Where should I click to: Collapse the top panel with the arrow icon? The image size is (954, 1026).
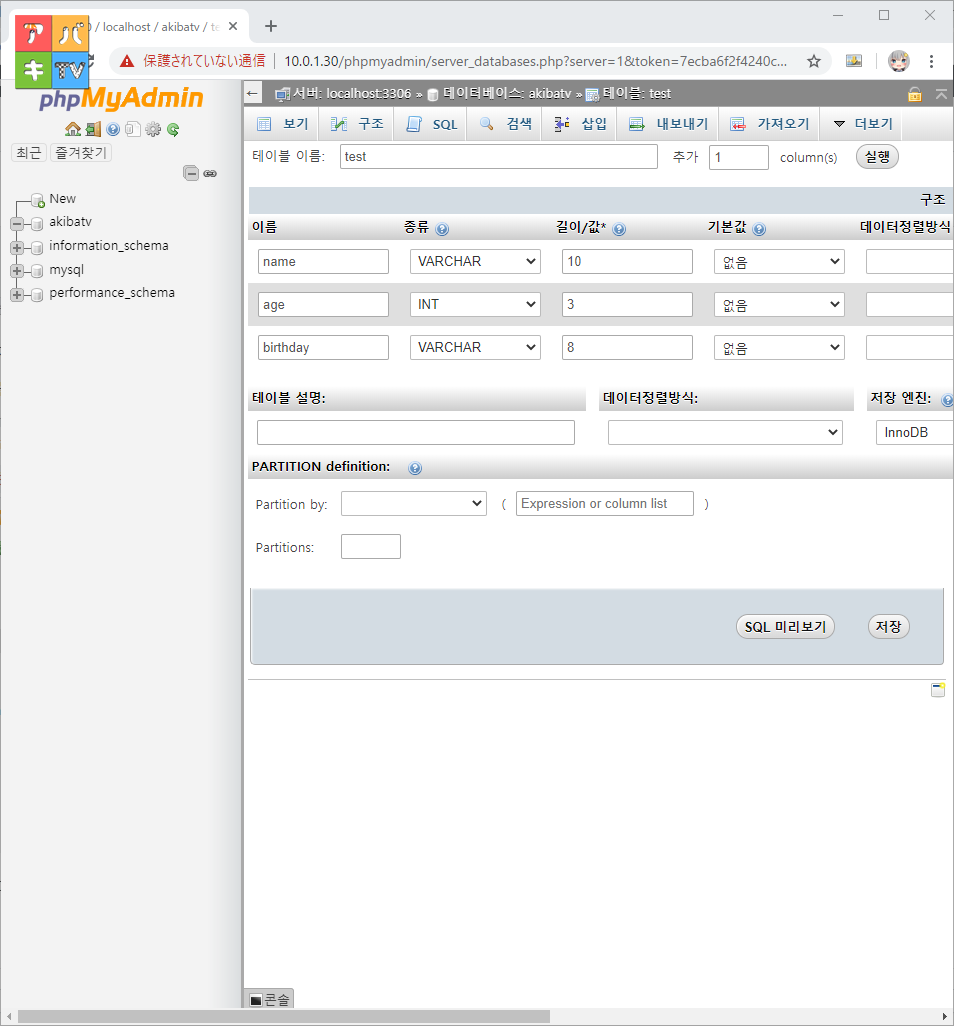(941, 93)
